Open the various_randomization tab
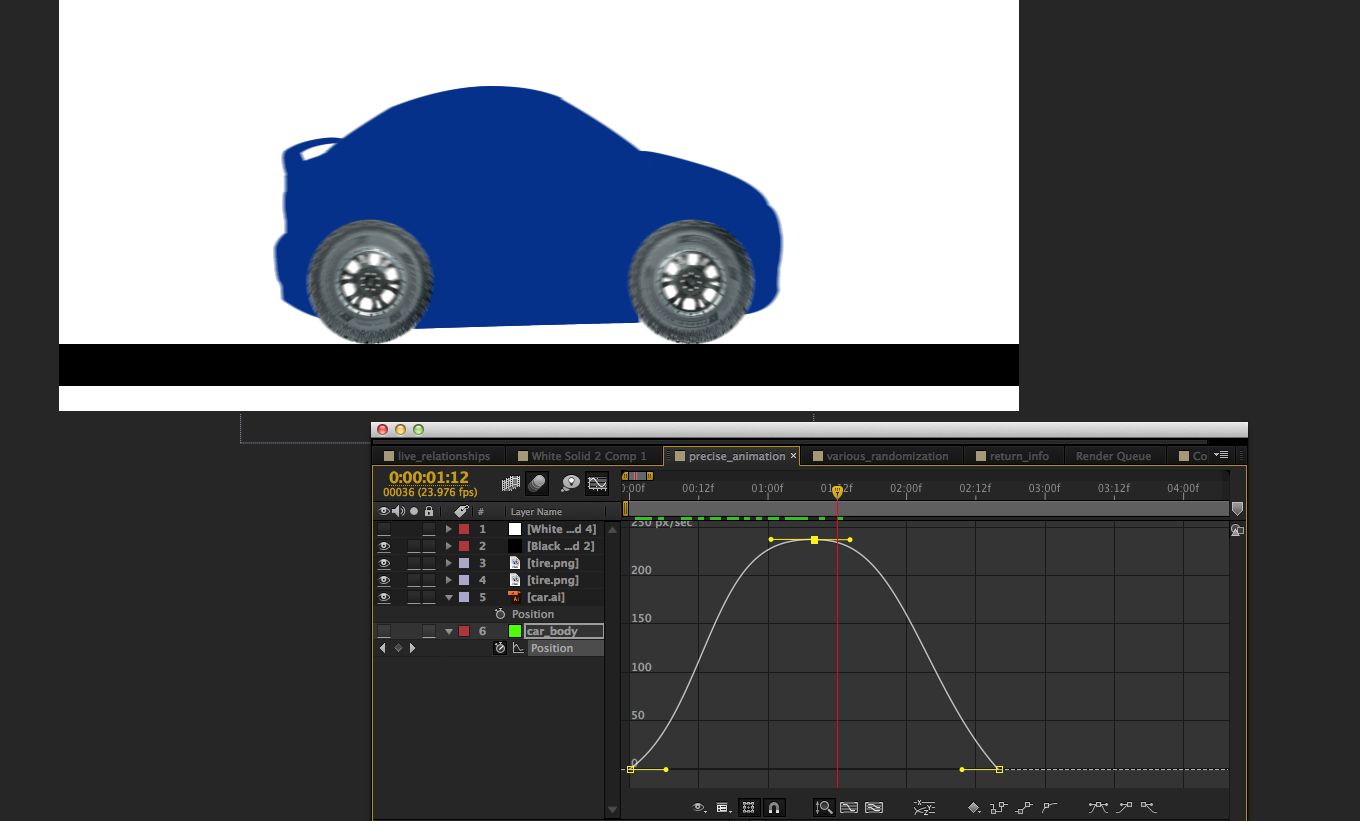 point(886,456)
